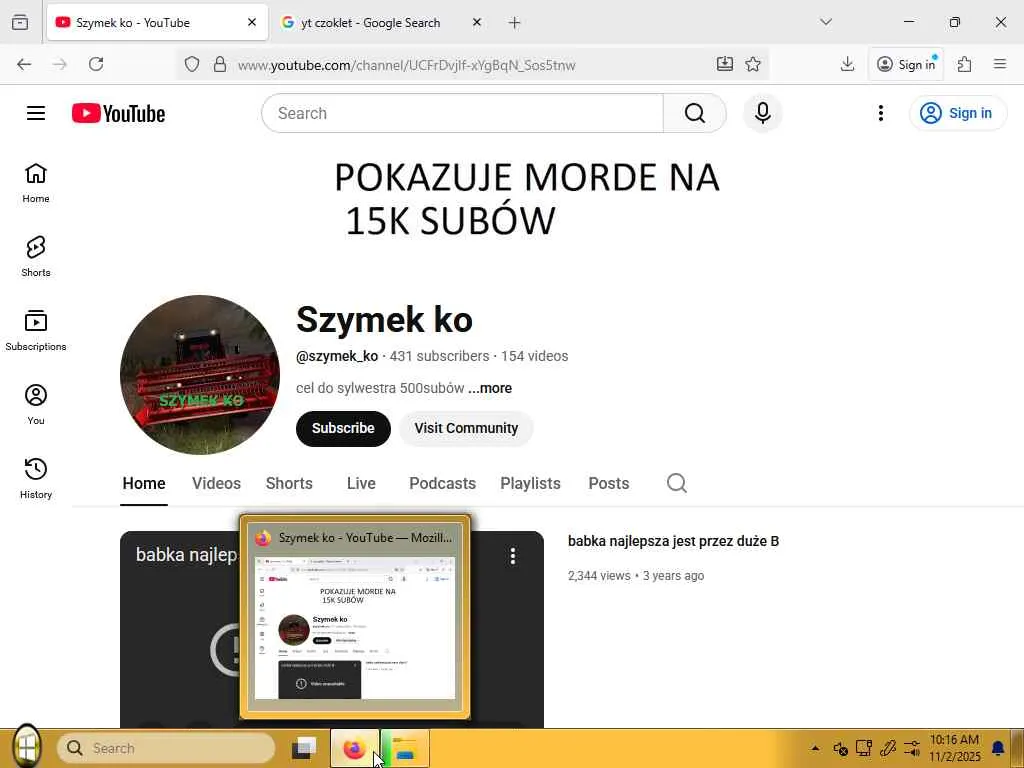Open the File Explorer taskbar icon
This screenshot has width=1024, height=768.
coord(406,748)
